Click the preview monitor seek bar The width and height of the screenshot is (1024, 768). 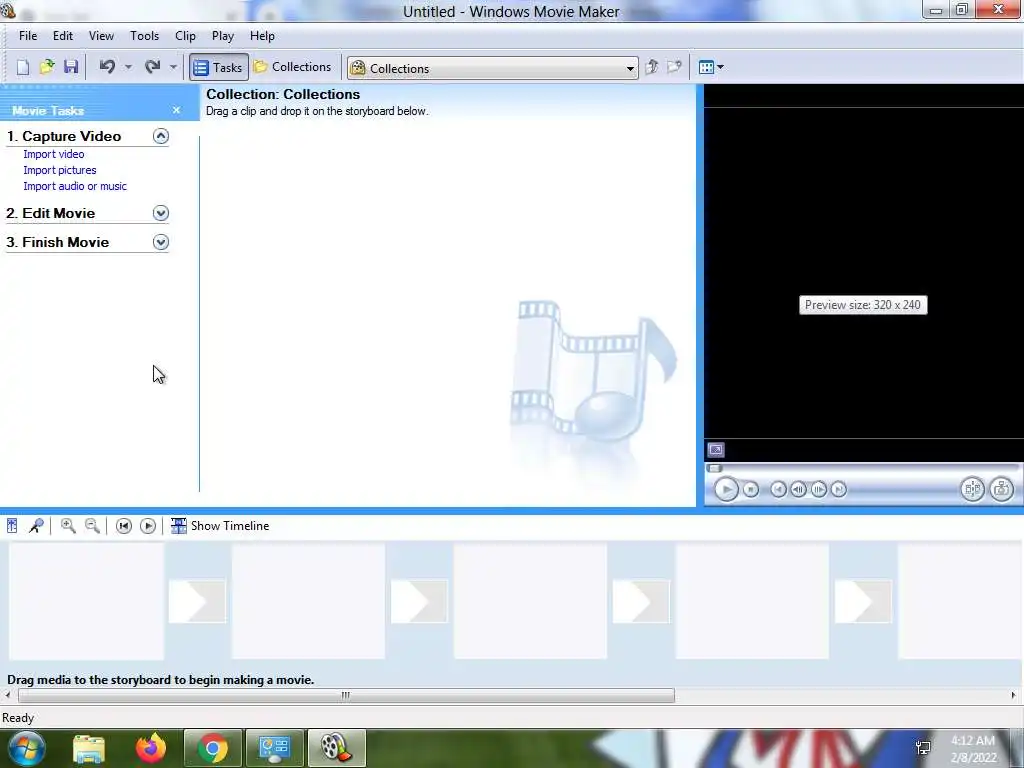click(862, 468)
